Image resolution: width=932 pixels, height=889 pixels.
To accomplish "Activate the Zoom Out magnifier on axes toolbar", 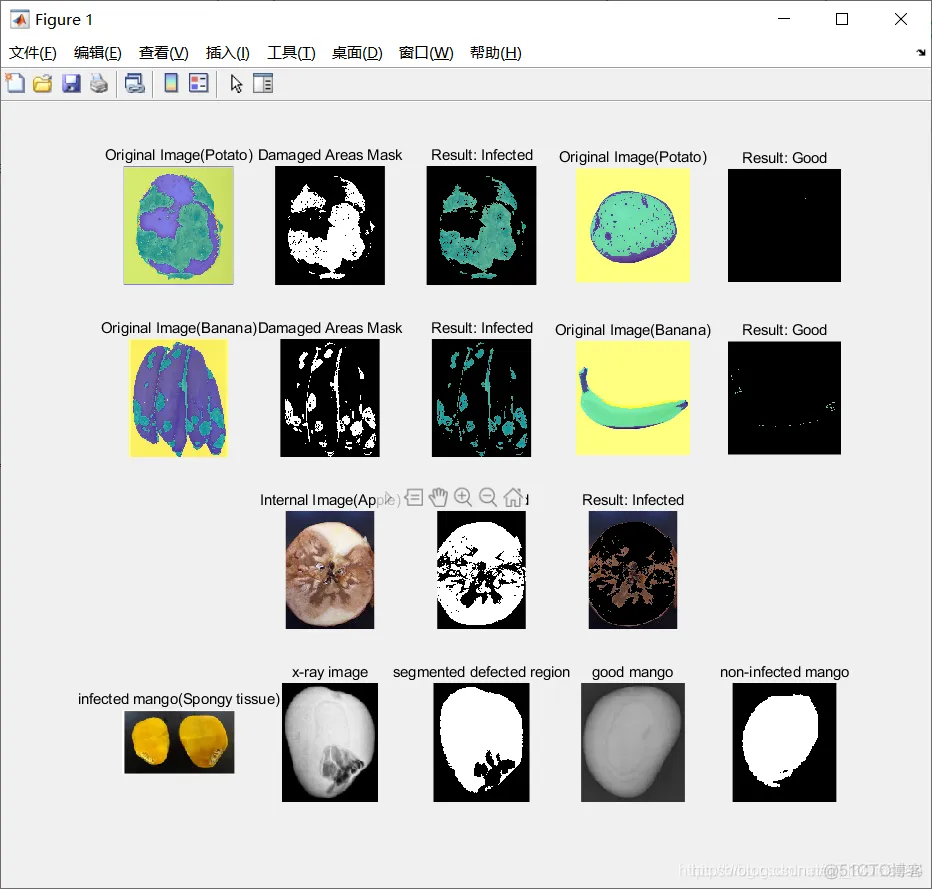I will [x=487, y=497].
